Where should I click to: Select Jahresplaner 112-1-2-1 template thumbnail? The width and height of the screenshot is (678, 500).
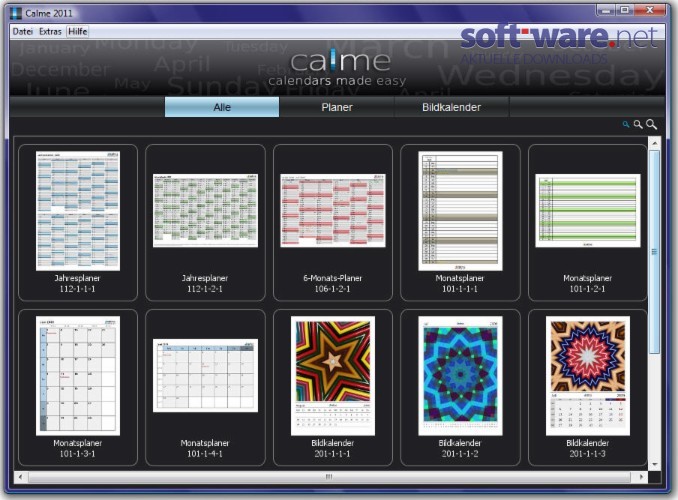(x=205, y=211)
